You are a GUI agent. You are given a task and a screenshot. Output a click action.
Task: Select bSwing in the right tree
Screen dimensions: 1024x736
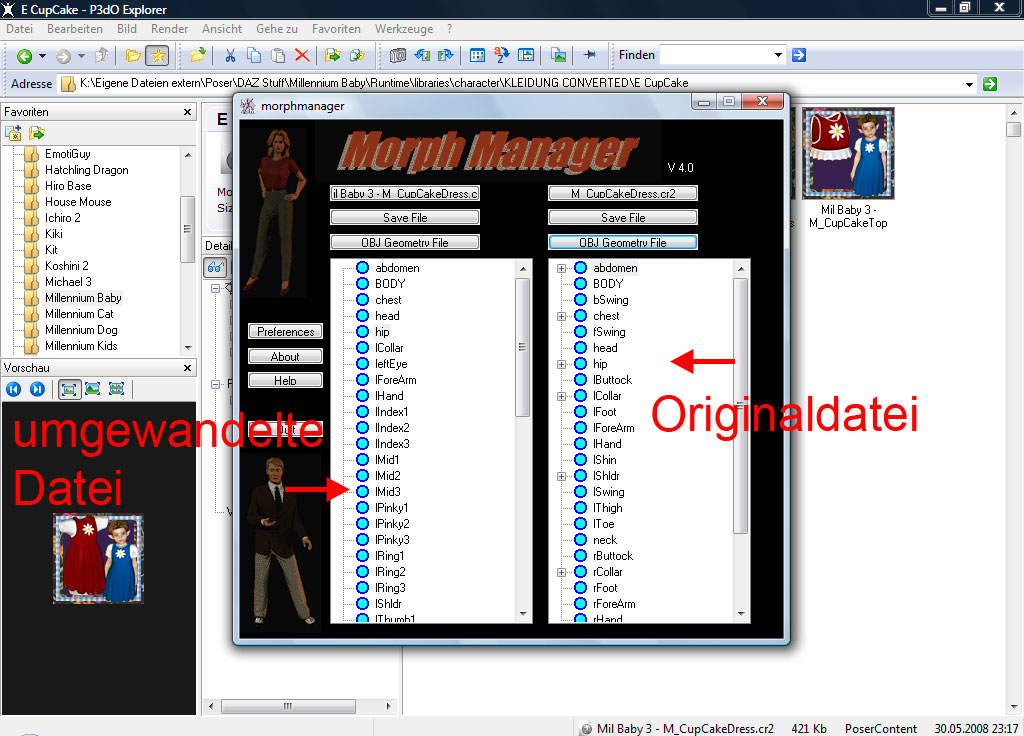tap(611, 300)
